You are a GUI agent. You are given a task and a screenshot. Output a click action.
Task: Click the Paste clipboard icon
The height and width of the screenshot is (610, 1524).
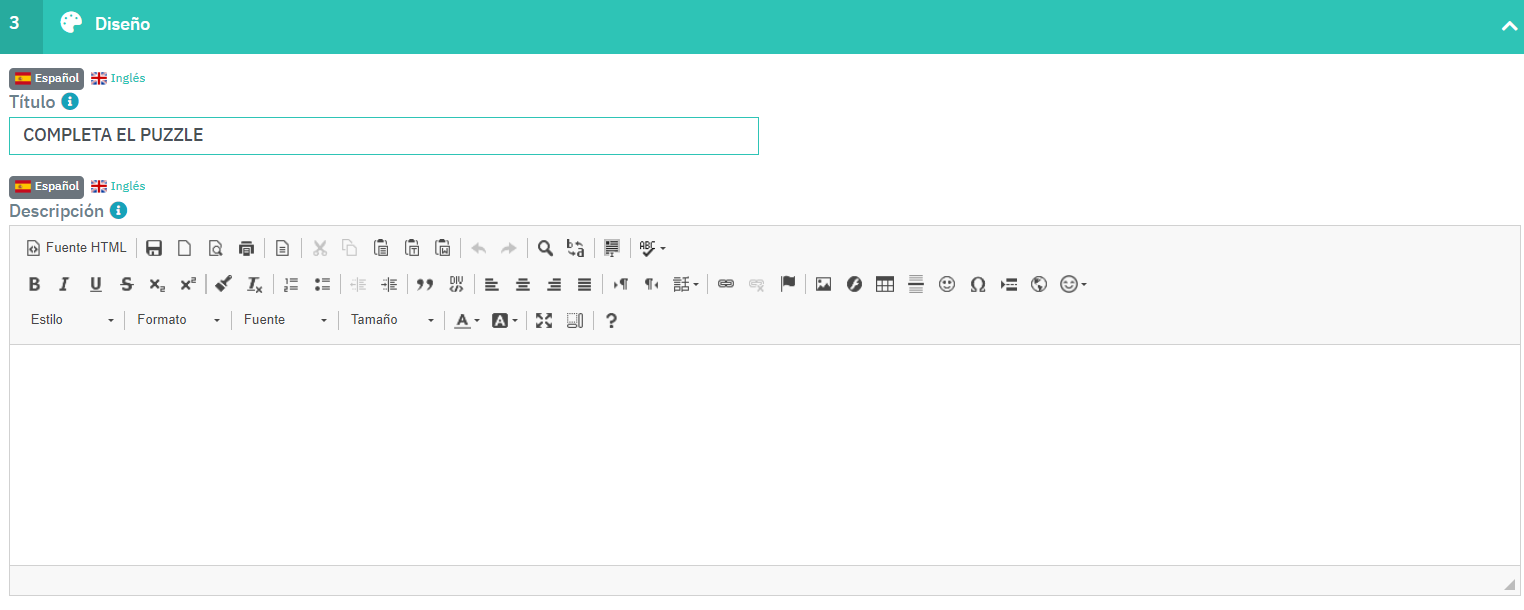click(x=381, y=248)
